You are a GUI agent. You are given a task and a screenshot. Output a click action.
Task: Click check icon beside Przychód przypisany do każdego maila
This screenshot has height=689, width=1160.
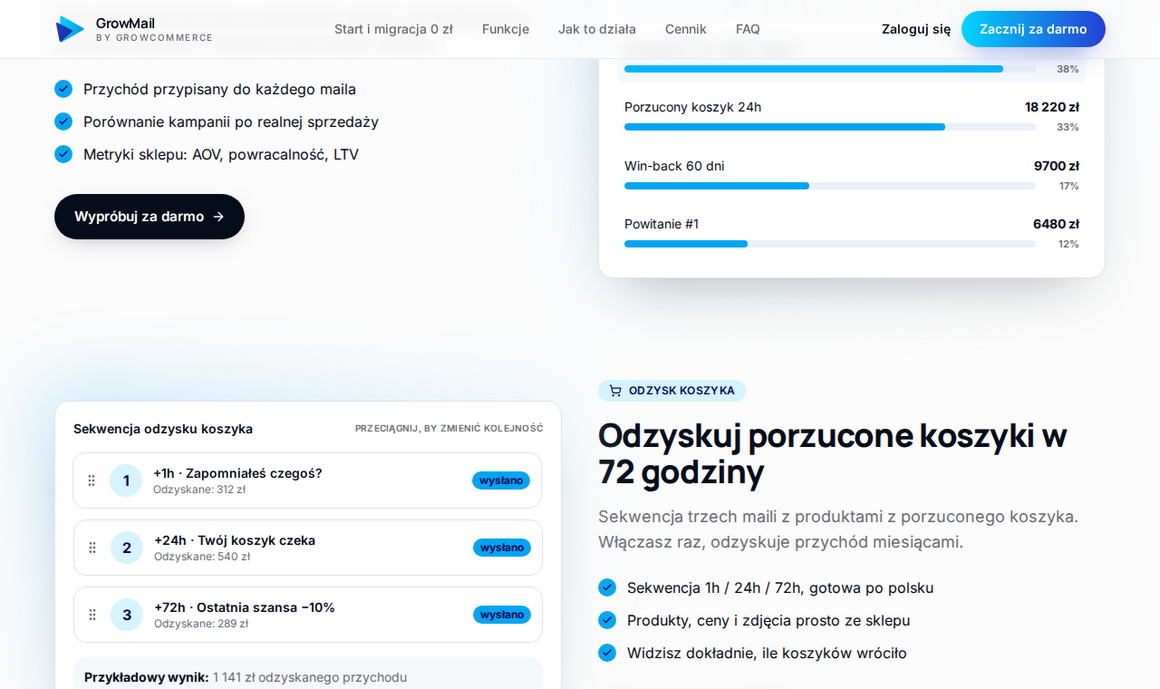(64, 89)
